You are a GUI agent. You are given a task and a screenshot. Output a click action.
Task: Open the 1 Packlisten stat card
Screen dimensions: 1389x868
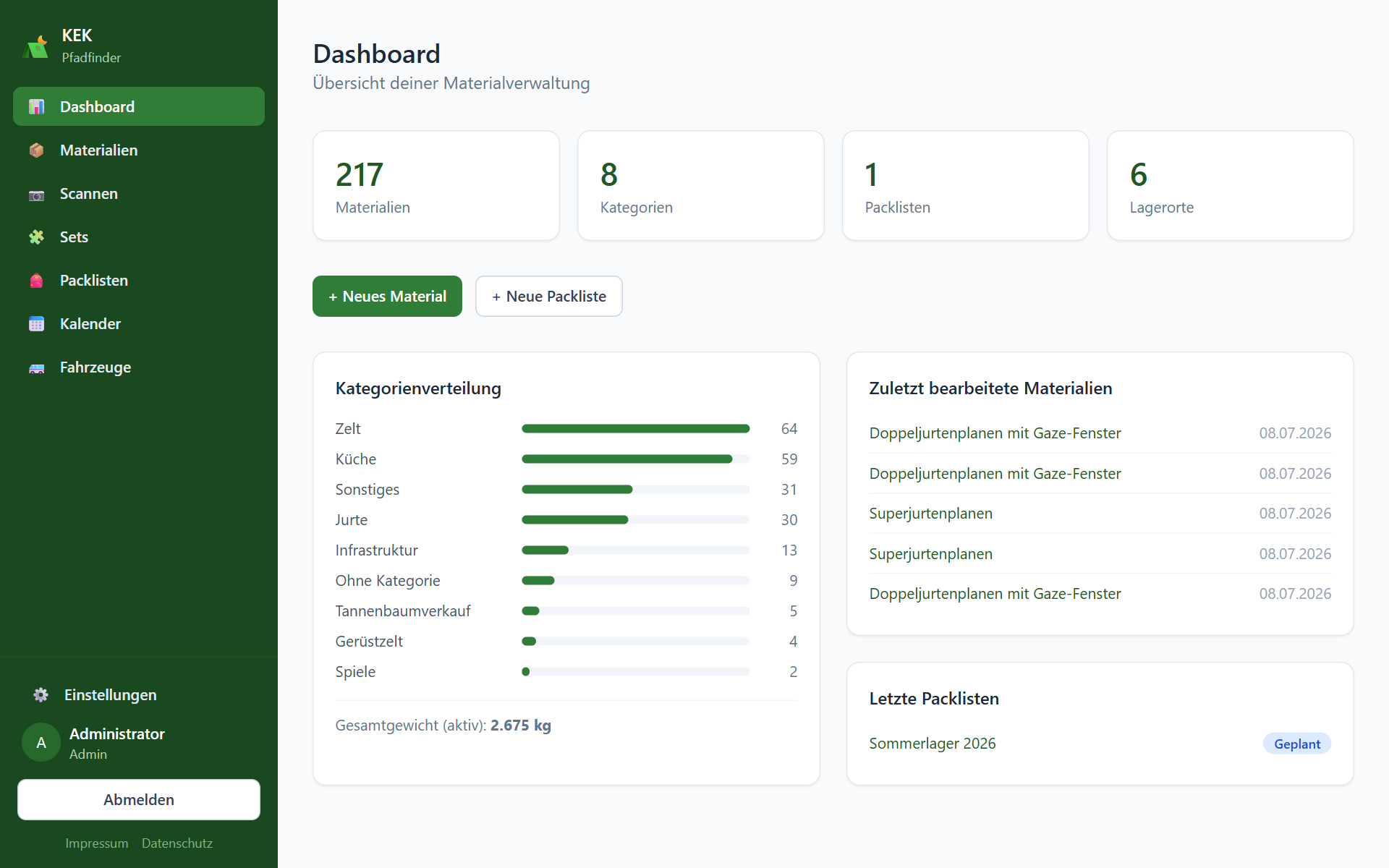966,185
